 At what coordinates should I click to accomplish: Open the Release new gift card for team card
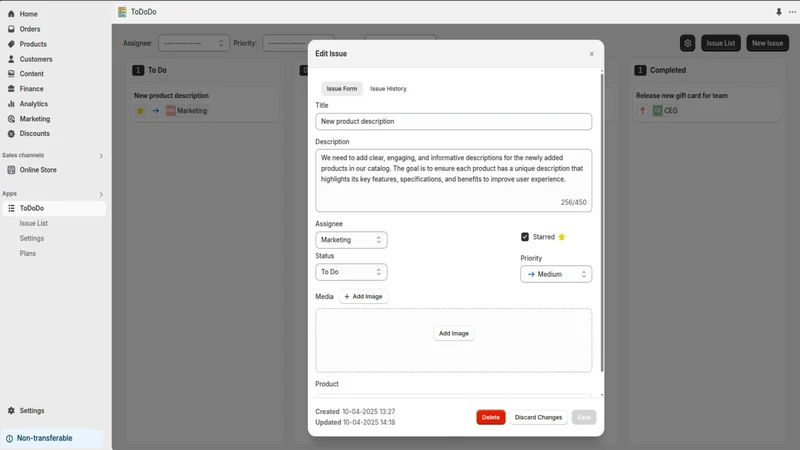click(707, 103)
